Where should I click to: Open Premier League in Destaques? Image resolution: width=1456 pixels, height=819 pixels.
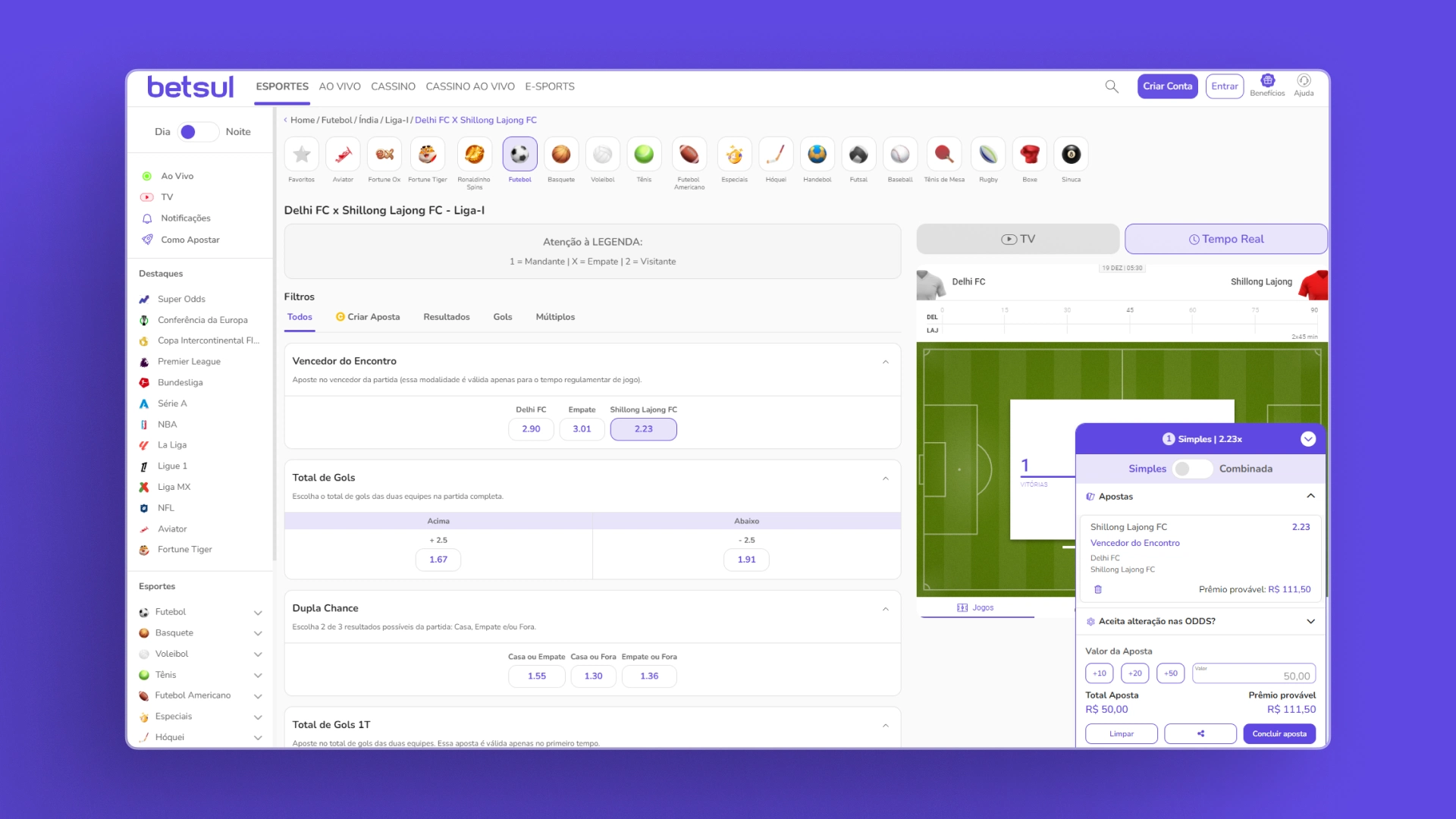189,362
